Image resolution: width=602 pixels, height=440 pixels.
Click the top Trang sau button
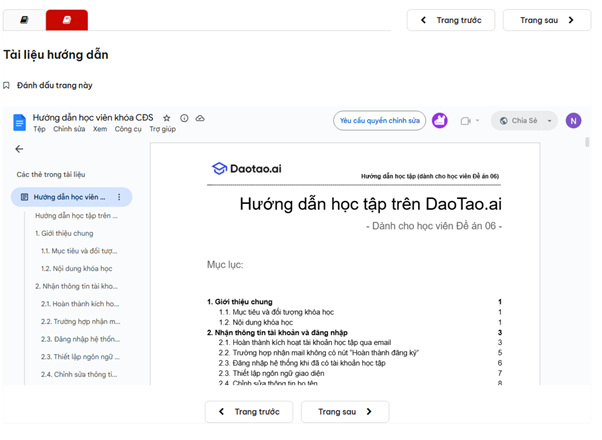[547, 20]
